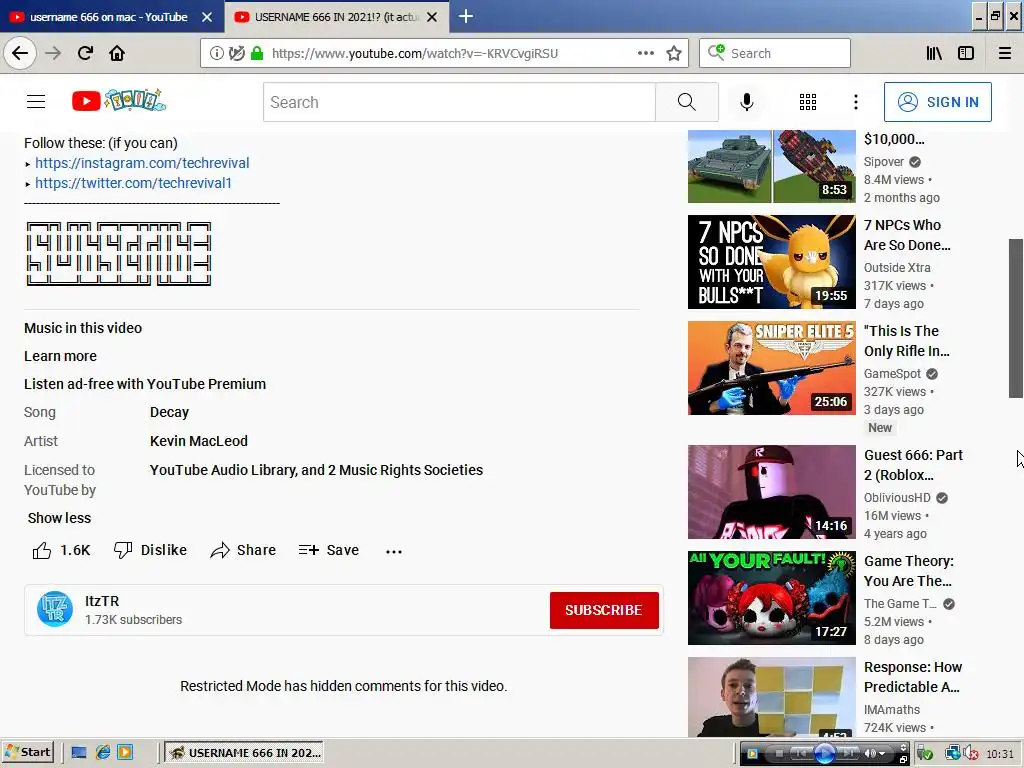Click the YouTube search magnifier button

click(686, 102)
